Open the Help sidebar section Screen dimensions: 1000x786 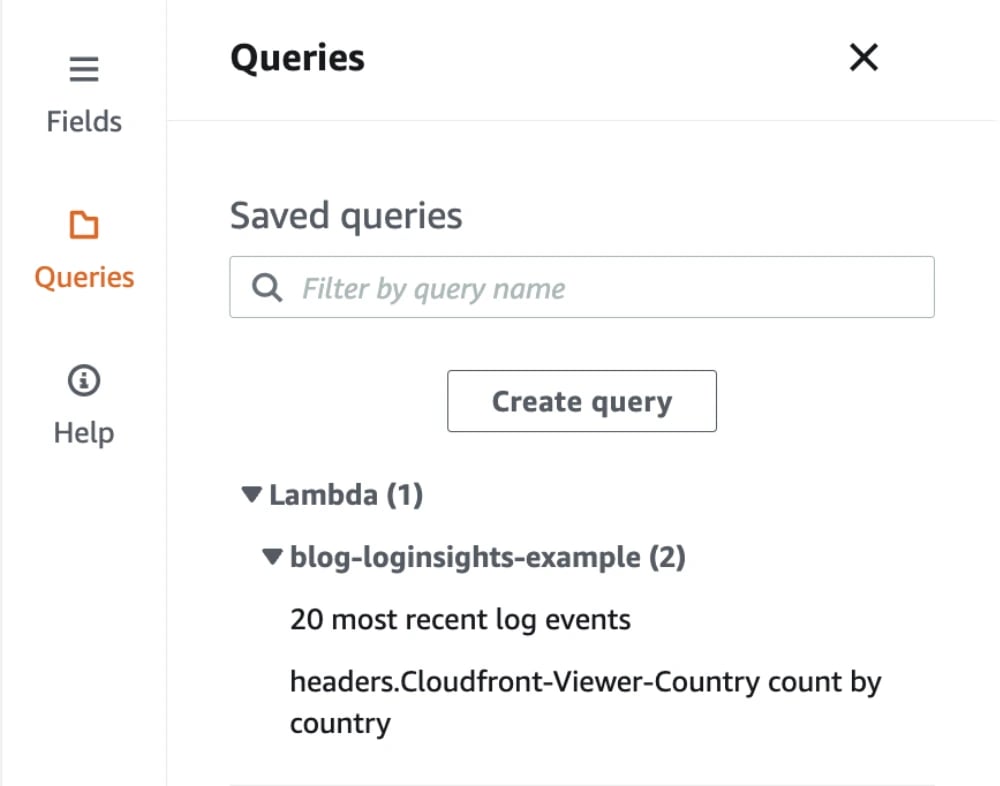pos(83,432)
